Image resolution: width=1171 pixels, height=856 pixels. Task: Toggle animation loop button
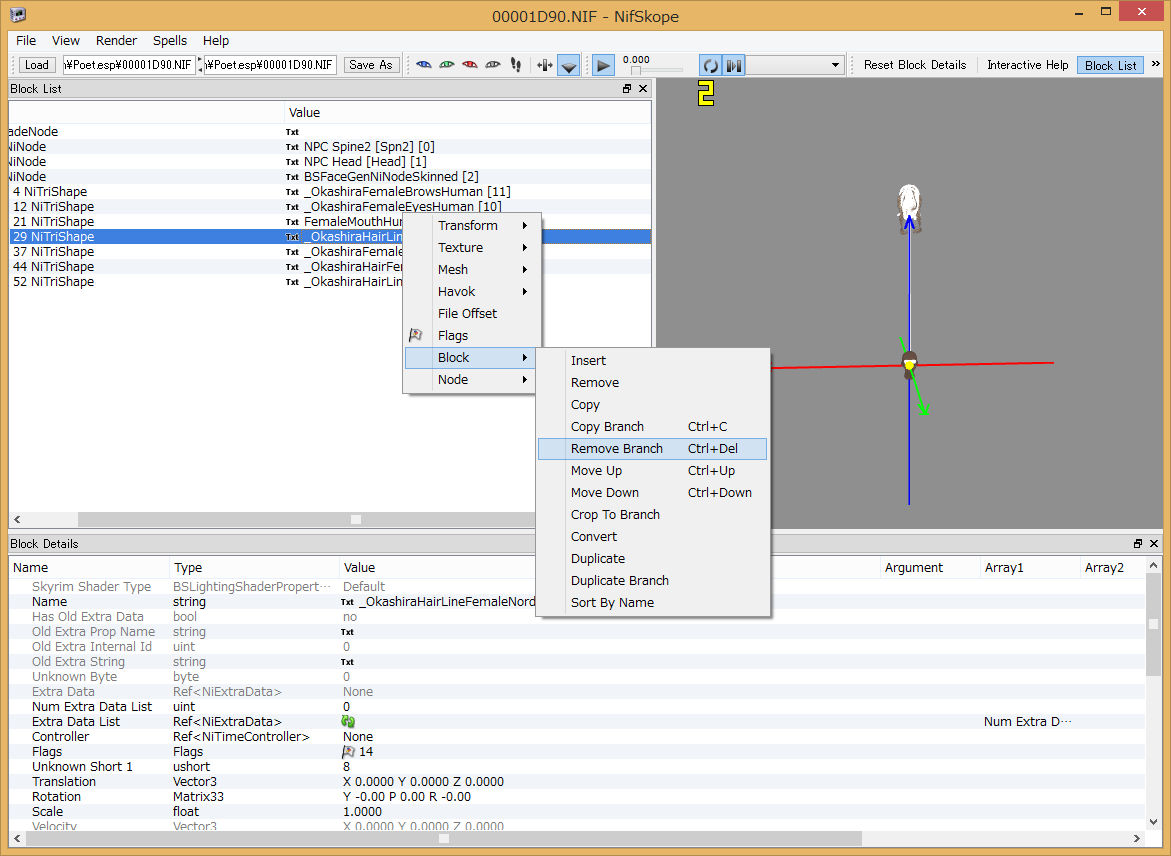pyautogui.click(x=710, y=66)
